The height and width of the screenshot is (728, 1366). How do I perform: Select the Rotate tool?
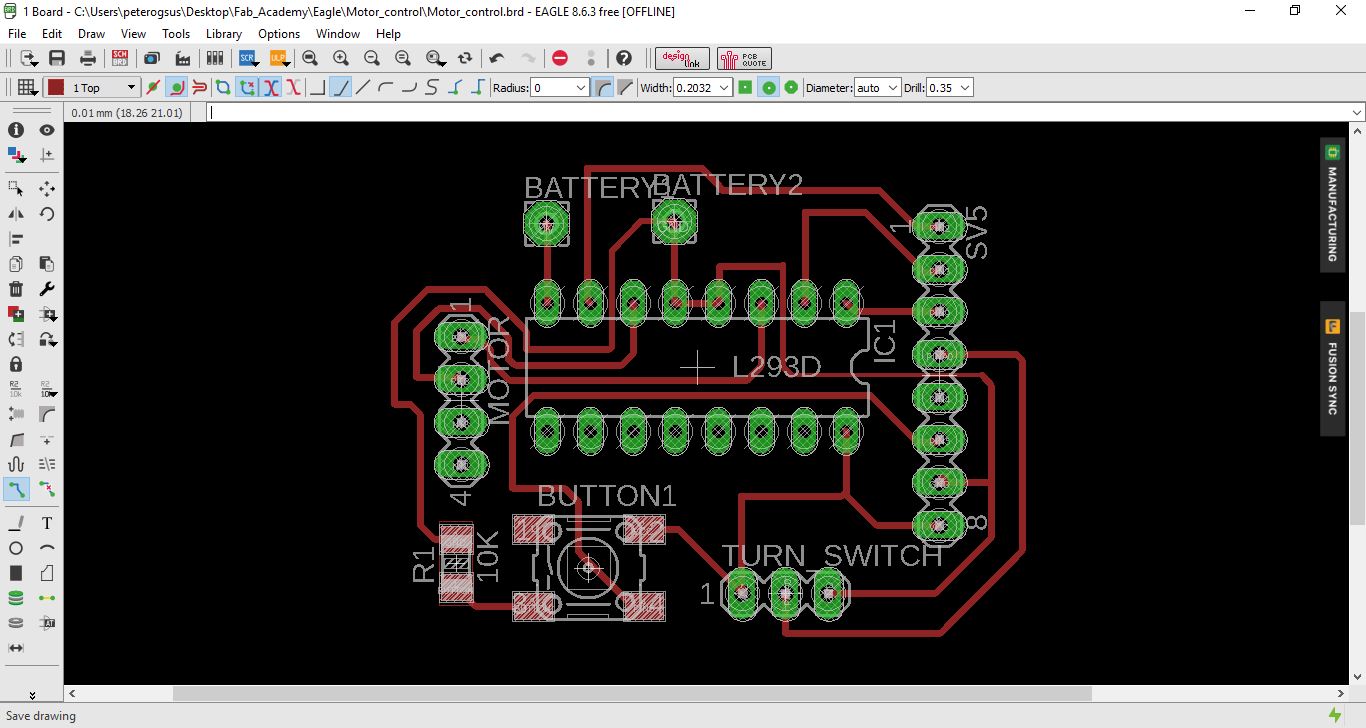[47, 214]
